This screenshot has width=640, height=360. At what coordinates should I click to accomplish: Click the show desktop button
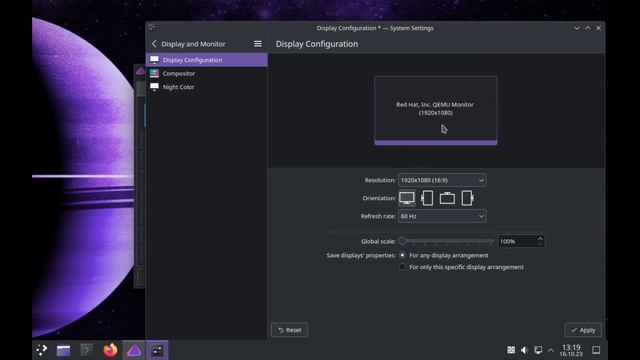click(596, 350)
